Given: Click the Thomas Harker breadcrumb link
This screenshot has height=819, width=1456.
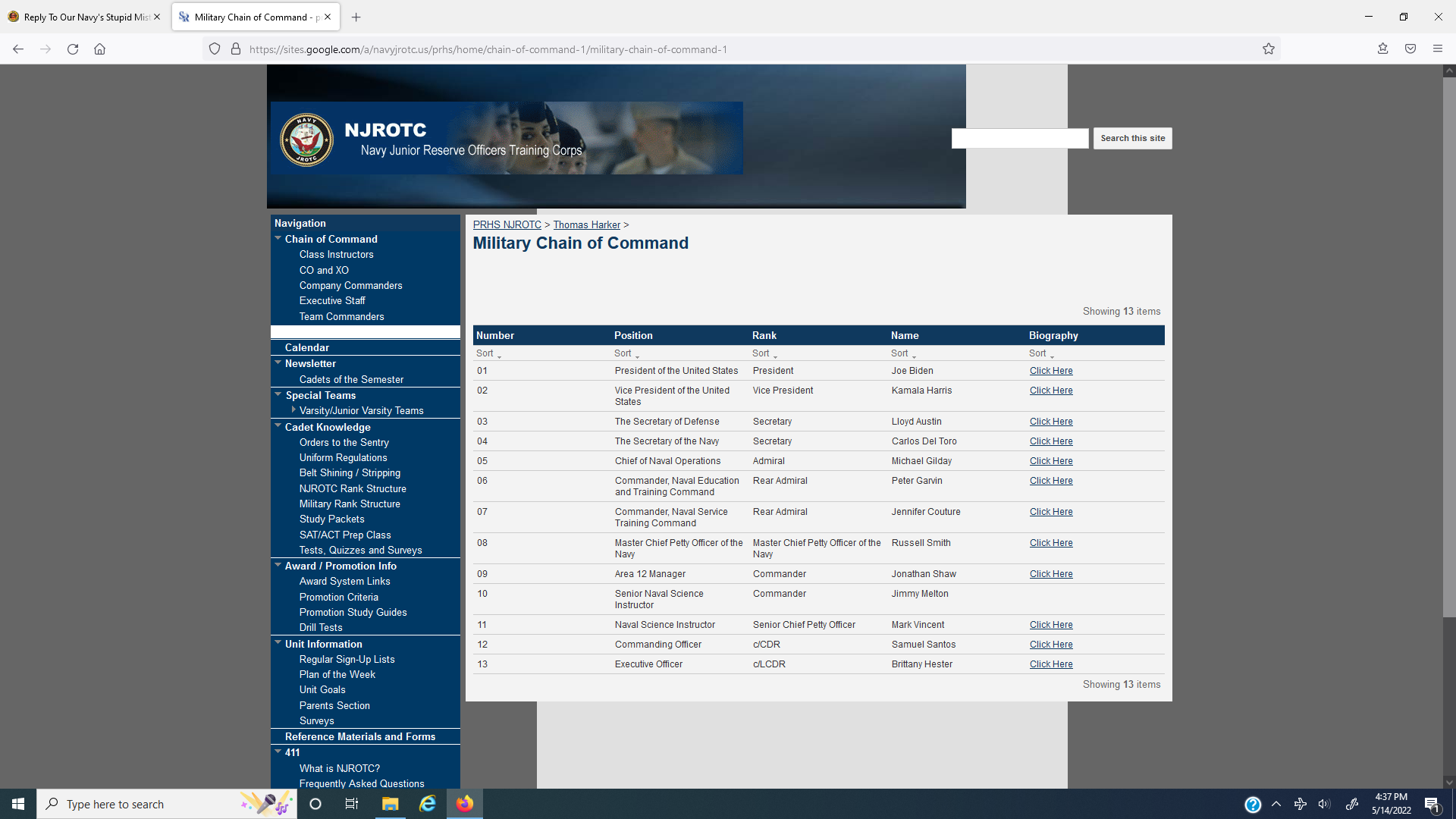Looking at the screenshot, I should pos(586,225).
